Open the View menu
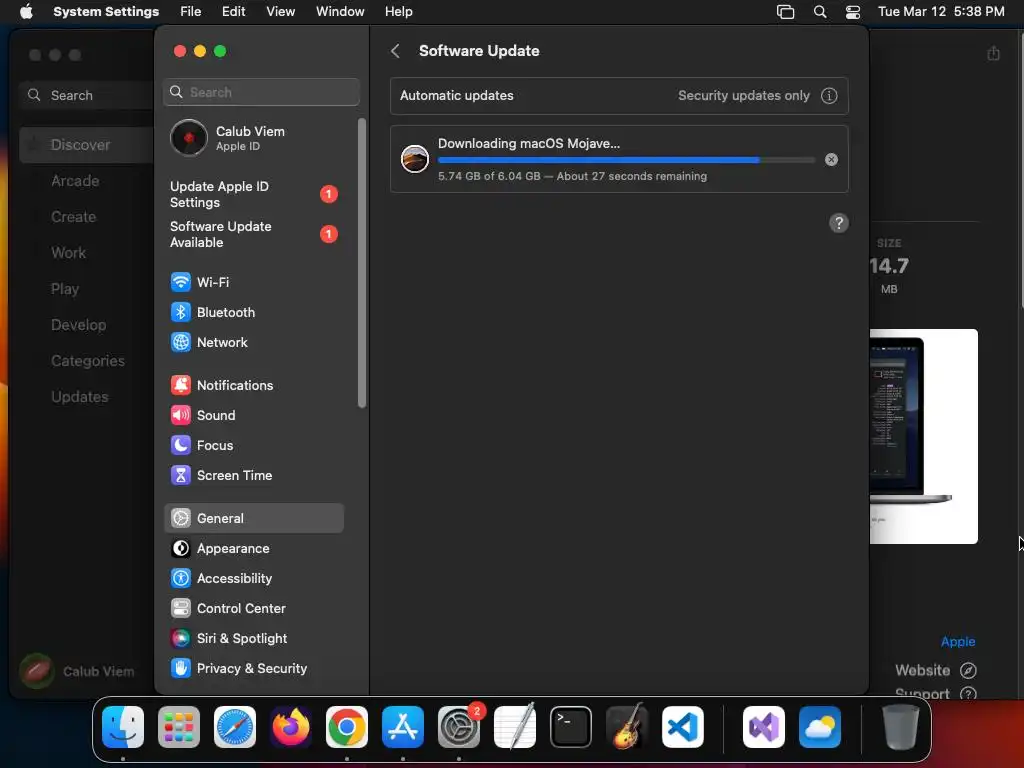The width and height of the screenshot is (1024, 768). (281, 12)
